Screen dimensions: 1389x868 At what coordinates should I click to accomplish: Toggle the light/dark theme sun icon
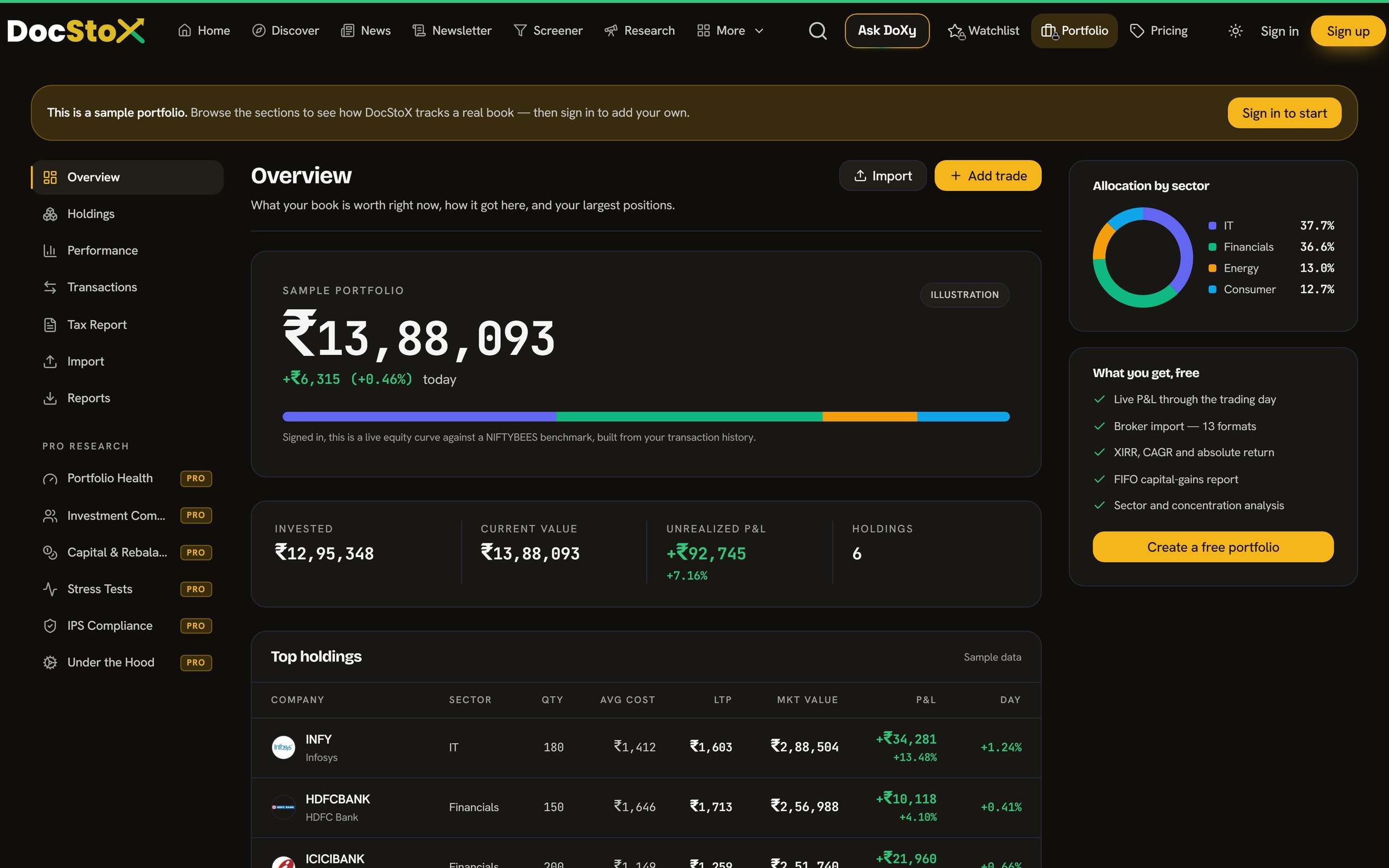pyautogui.click(x=1235, y=30)
